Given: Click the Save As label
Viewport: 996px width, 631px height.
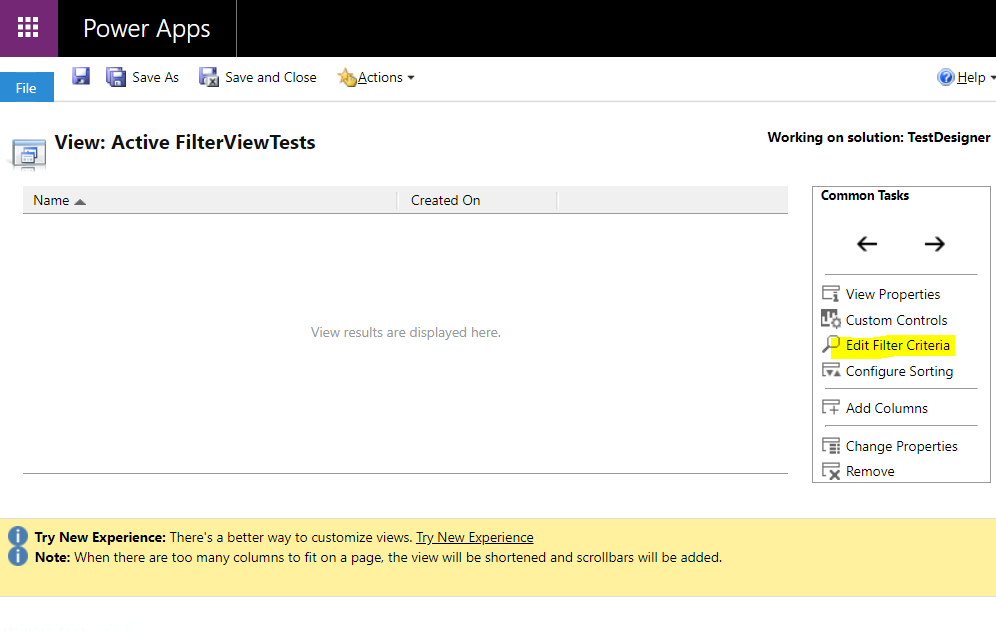Looking at the screenshot, I should pyautogui.click(x=156, y=78).
